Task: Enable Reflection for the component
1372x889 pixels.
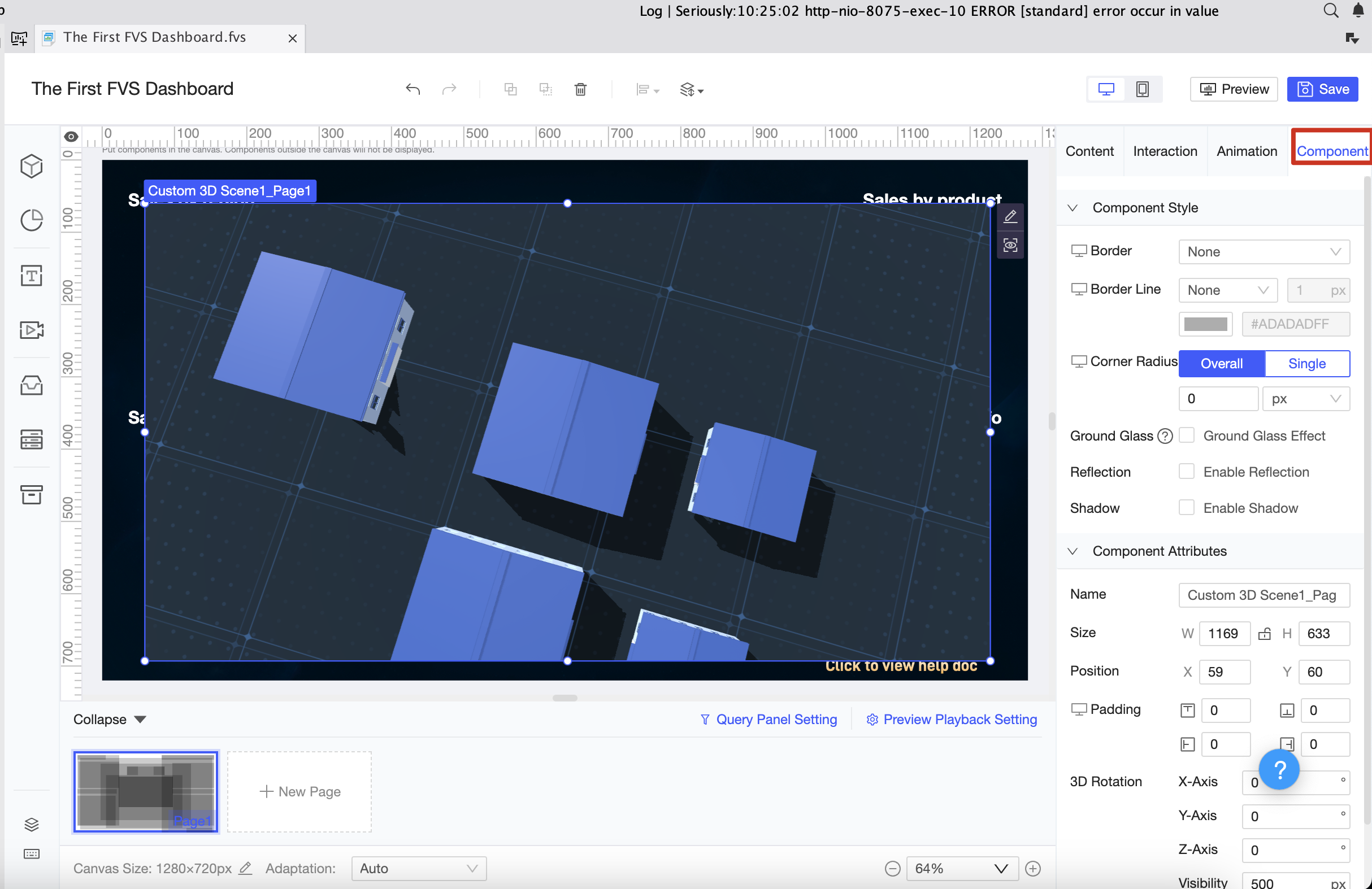Action: [1187, 471]
